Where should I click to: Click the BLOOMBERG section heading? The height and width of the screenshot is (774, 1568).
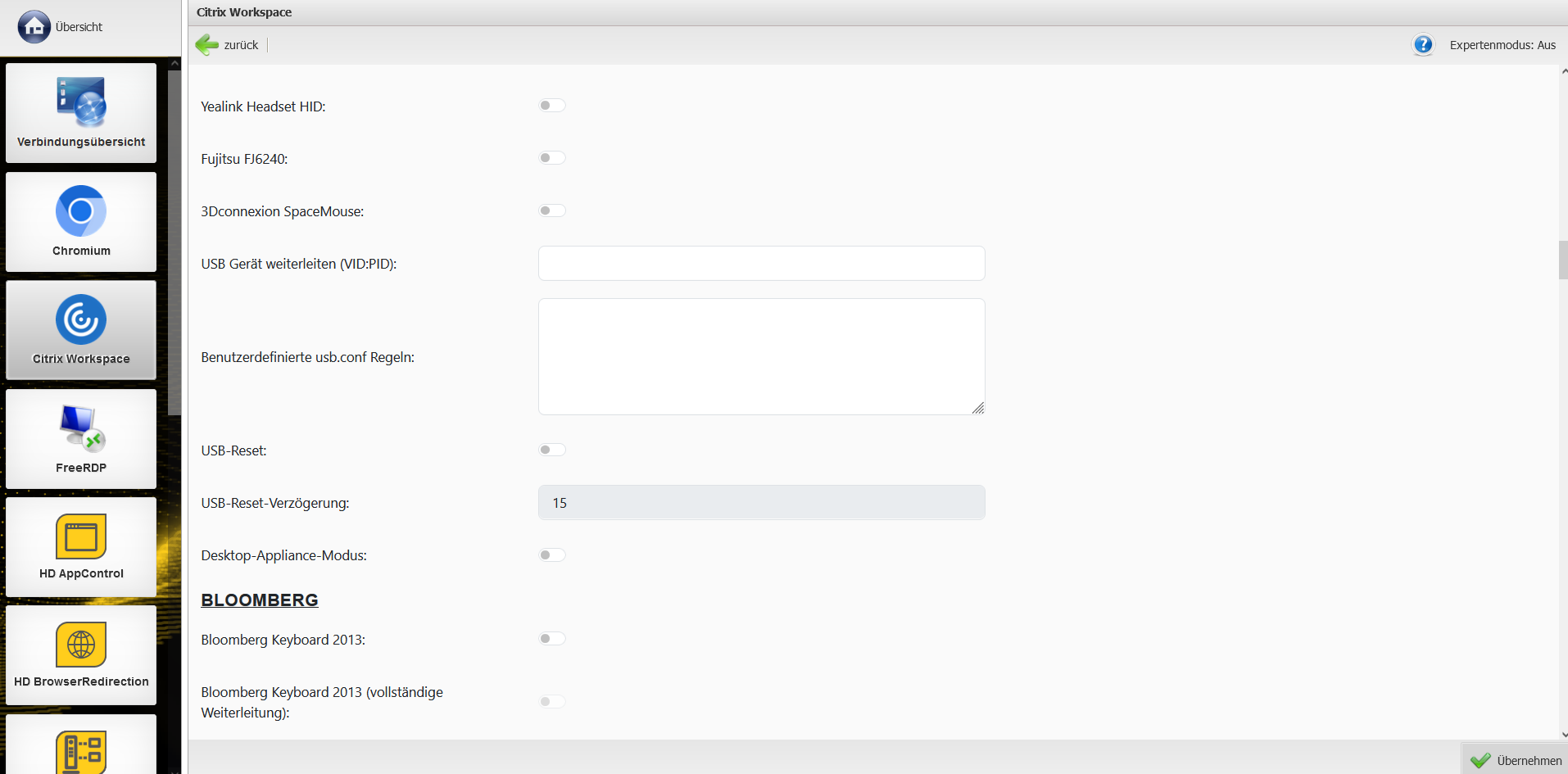pos(260,600)
